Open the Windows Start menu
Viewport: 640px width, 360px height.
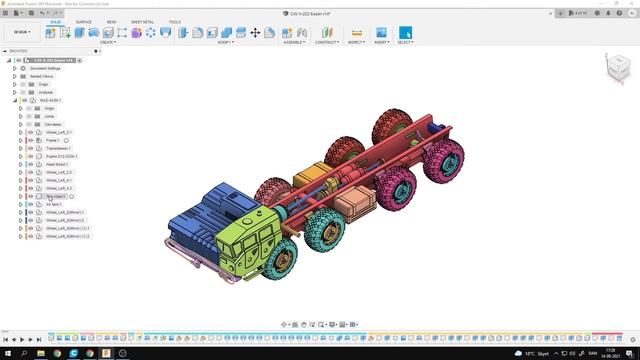8,353
